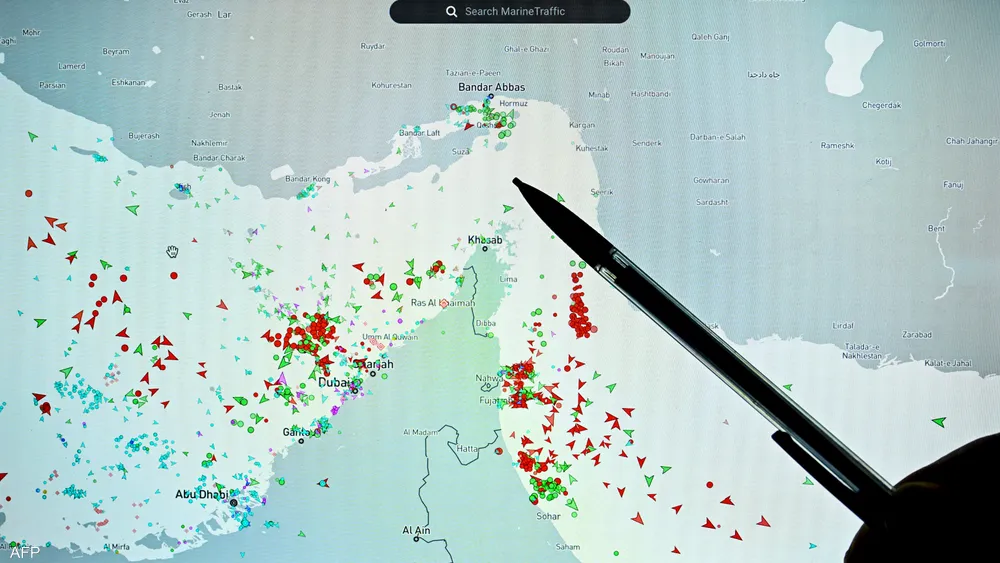Click the green vessel arrow near Kalat-e-Jahal
Viewport: 1000px width, 563px height.
(938, 421)
